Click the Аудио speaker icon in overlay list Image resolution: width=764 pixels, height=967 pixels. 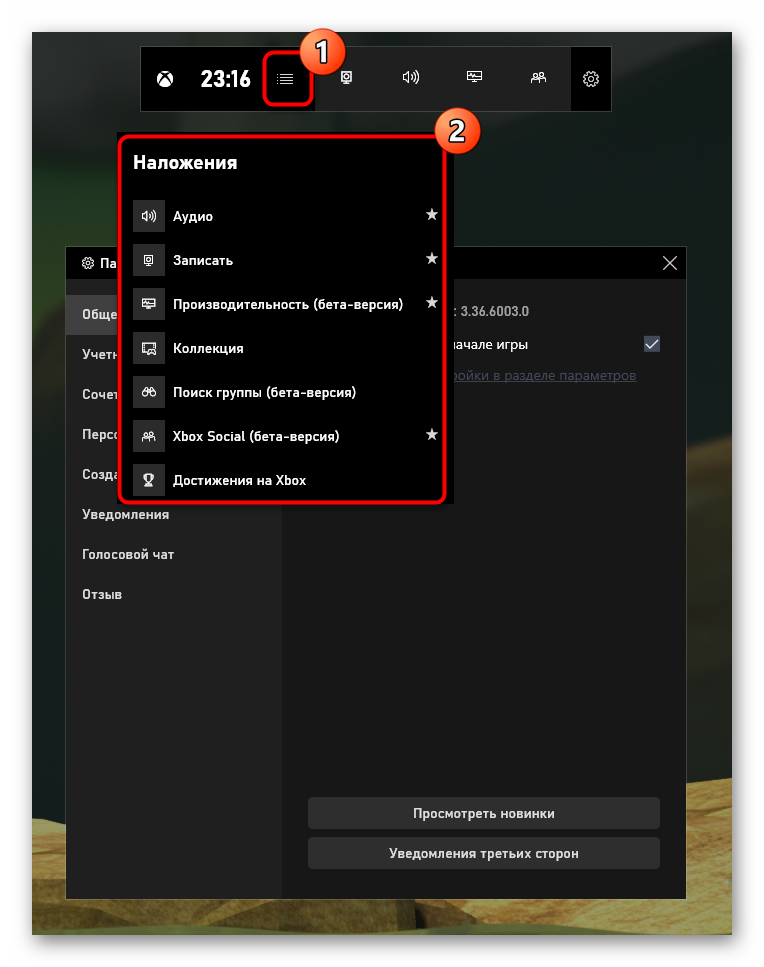149,216
